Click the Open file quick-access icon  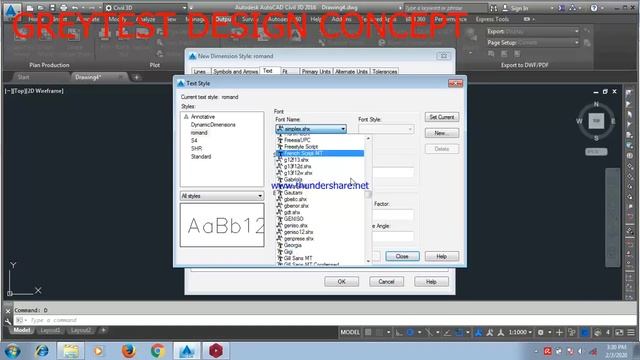[x=41, y=8]
